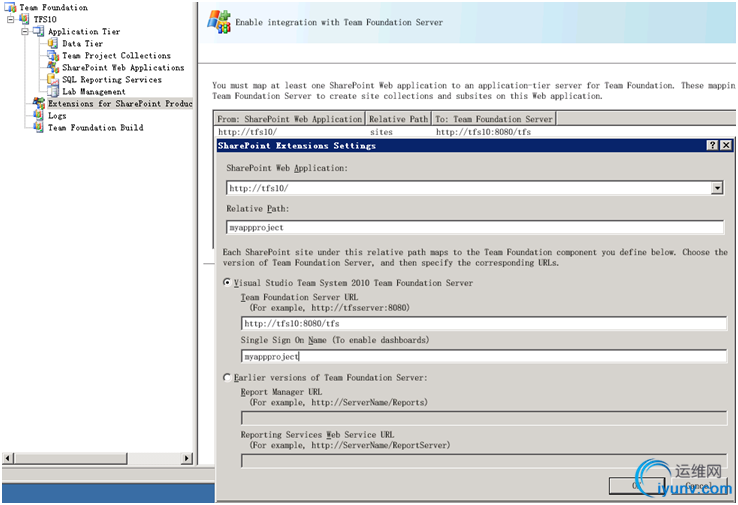The height and width of the screenshot is (505, 738).
Task: Select the http://tfs10/ mapping row cell
Action: point(248,132)
